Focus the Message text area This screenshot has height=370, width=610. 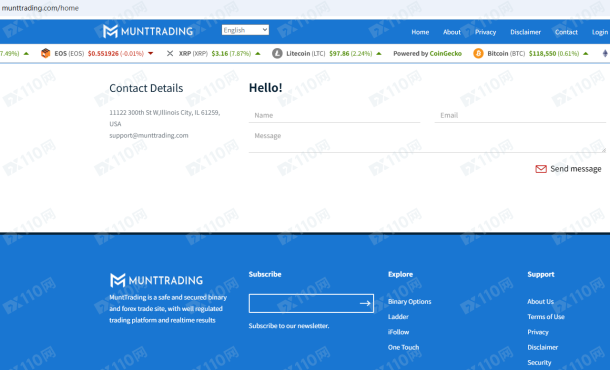[427, 141]
